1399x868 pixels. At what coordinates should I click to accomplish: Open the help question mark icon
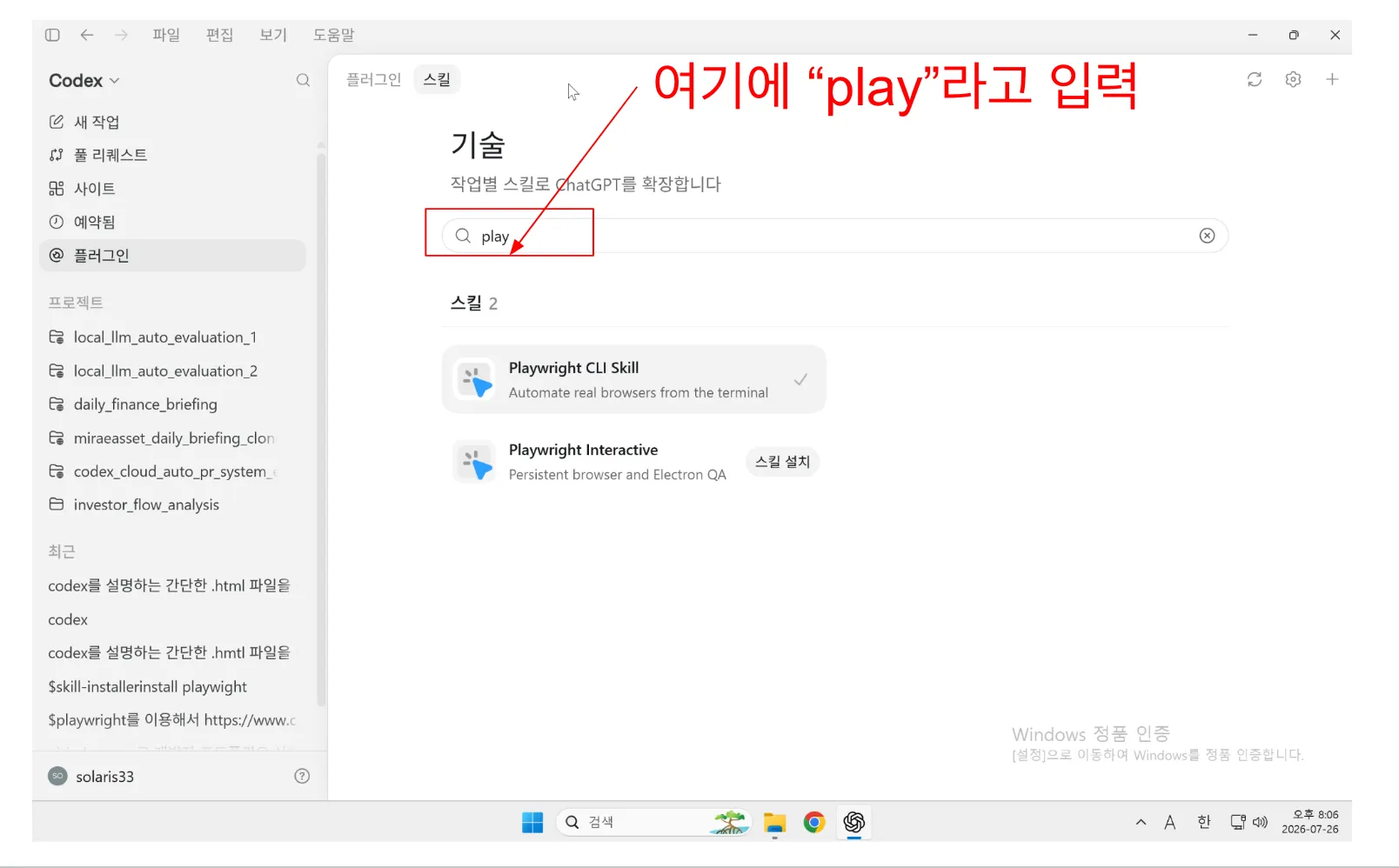pyautogui.click(x=302, y=776)
